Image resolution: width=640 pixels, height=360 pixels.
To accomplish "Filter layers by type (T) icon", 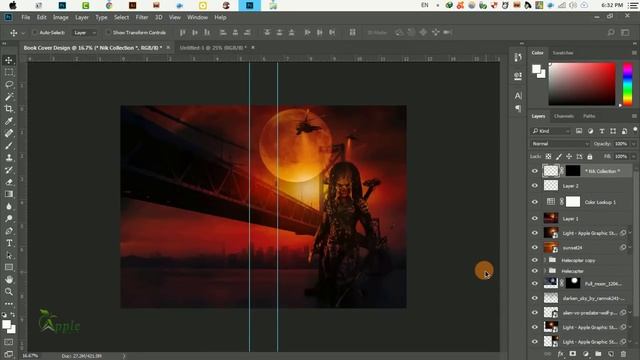I will click(602, 131).
